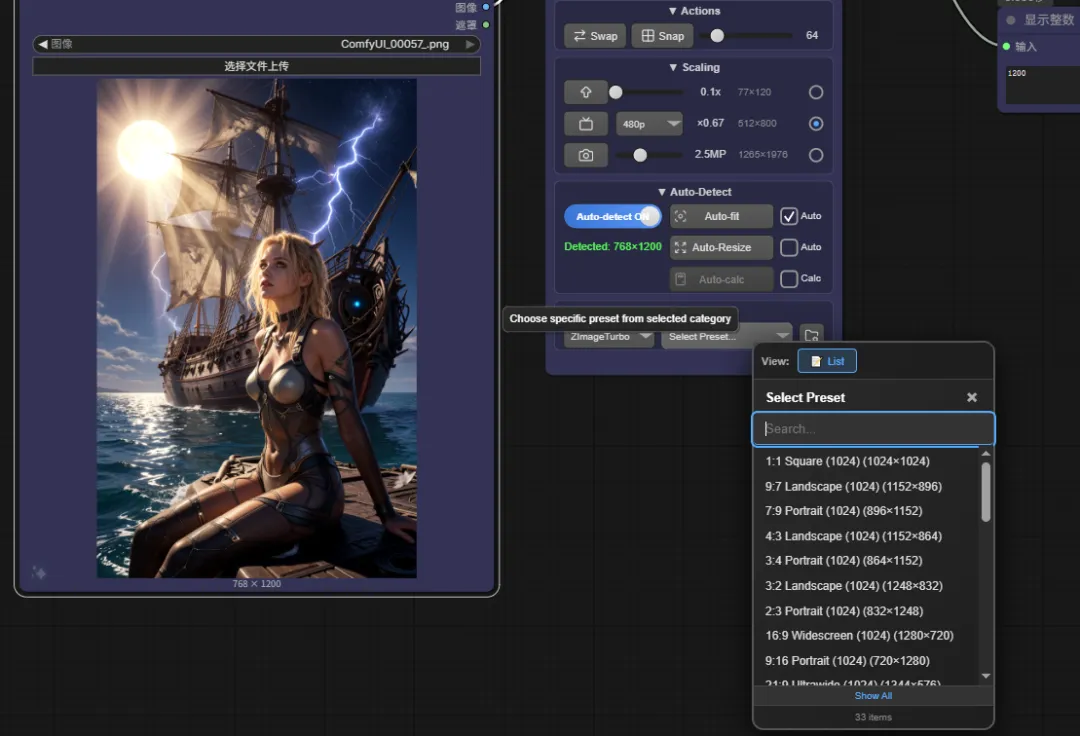The image size is (1080, 736).
Task: Turn off the Auto-detect ON switch
Action: click(x=612, y=216)
